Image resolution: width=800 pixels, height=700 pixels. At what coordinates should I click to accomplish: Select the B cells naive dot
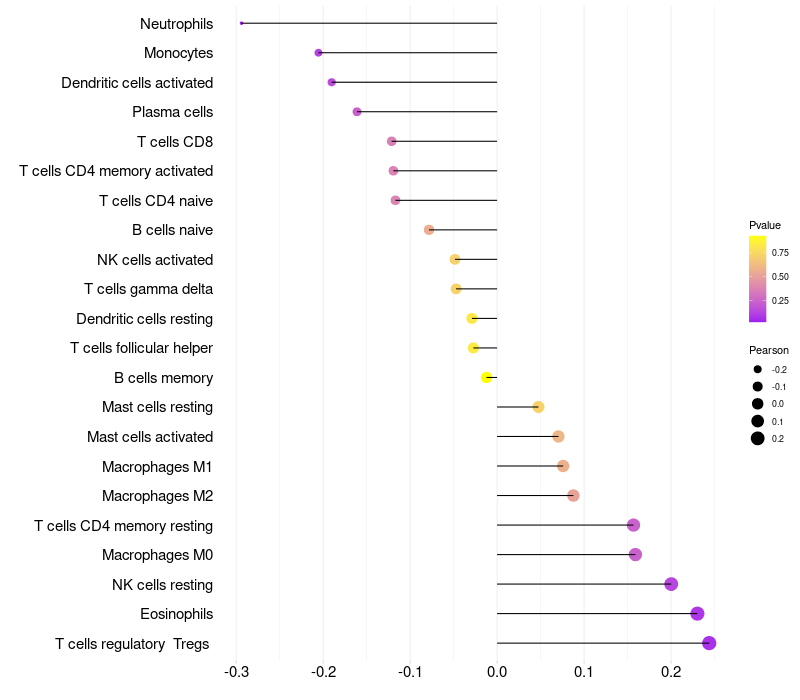coord(429,230)
